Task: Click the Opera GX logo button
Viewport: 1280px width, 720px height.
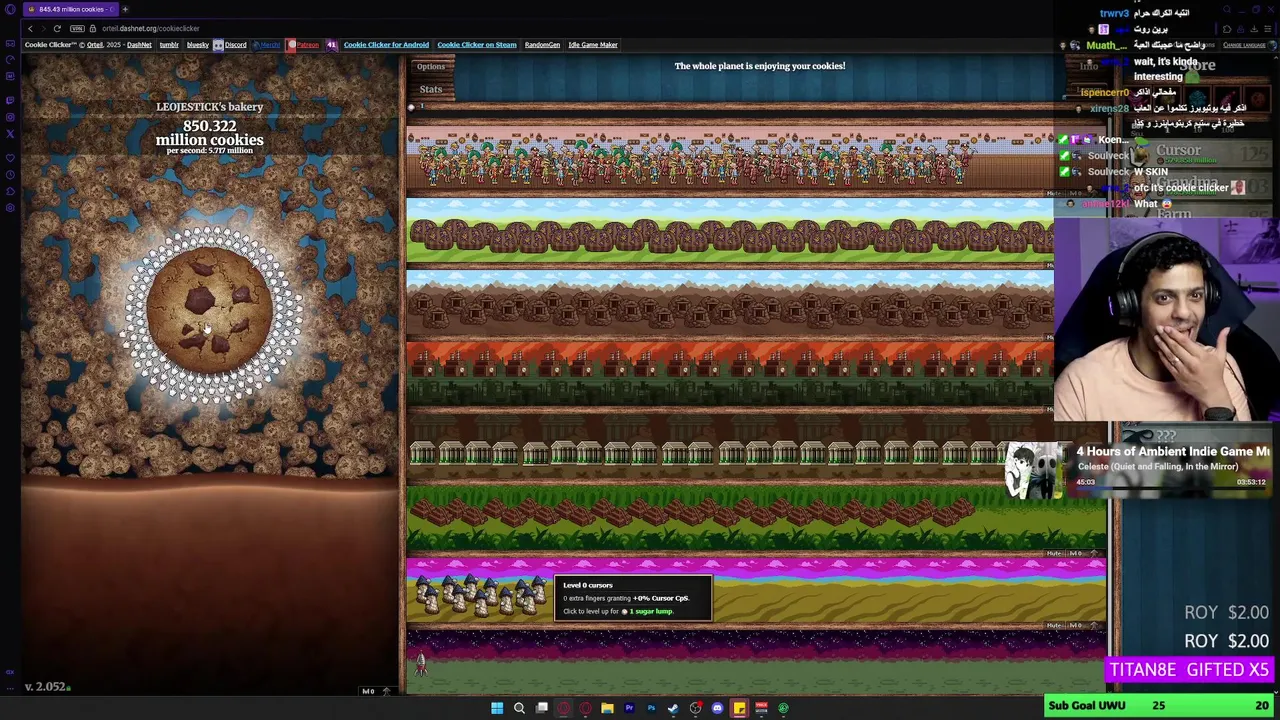Action: 10,9
